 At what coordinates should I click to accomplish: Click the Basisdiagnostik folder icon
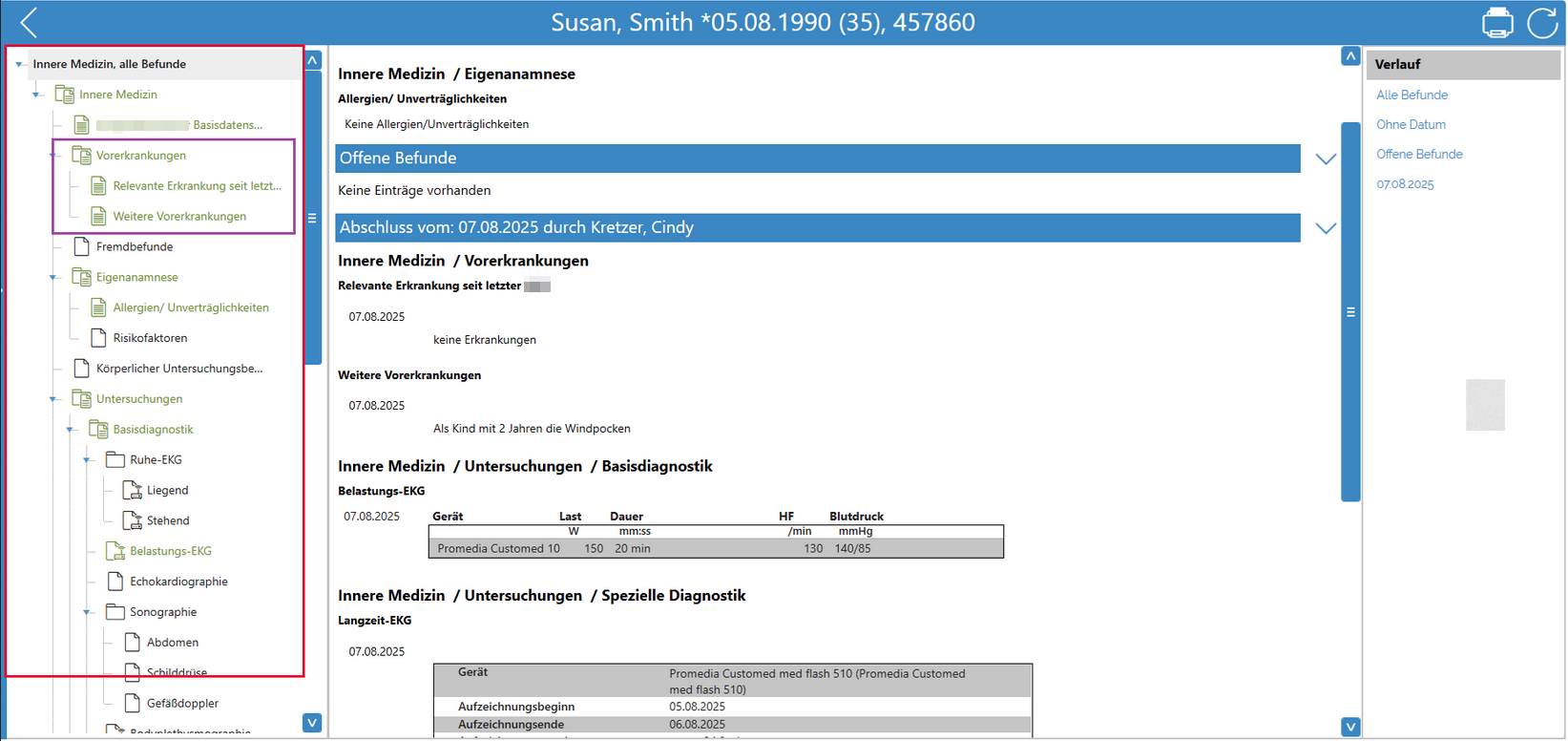[x=99, y=430]
